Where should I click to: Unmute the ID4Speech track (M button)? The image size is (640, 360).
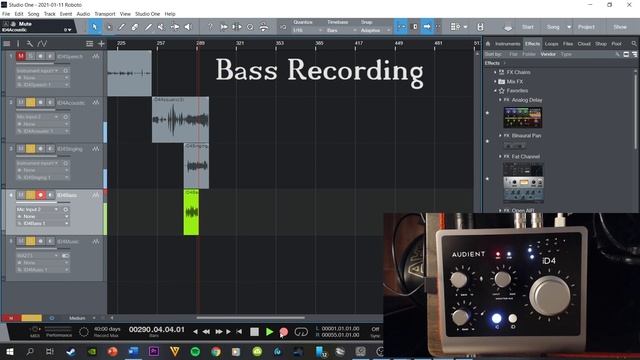(x=20, y=56)
